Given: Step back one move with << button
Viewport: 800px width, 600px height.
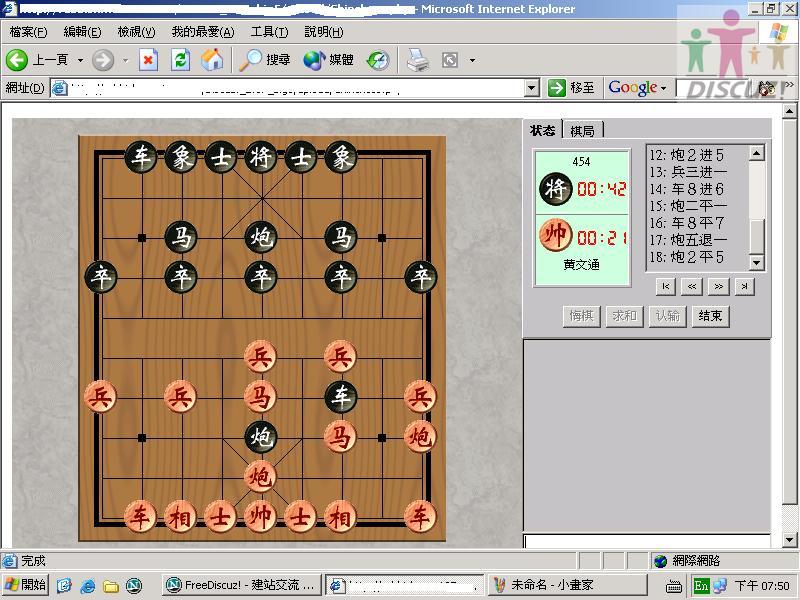Looking at the screenshot, I should pos(692,286).
